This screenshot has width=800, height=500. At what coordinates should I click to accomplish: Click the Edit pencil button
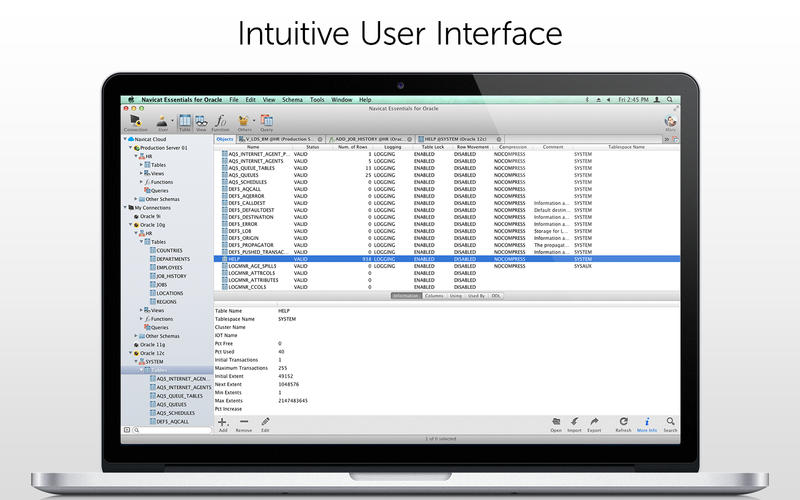[265, 424]
